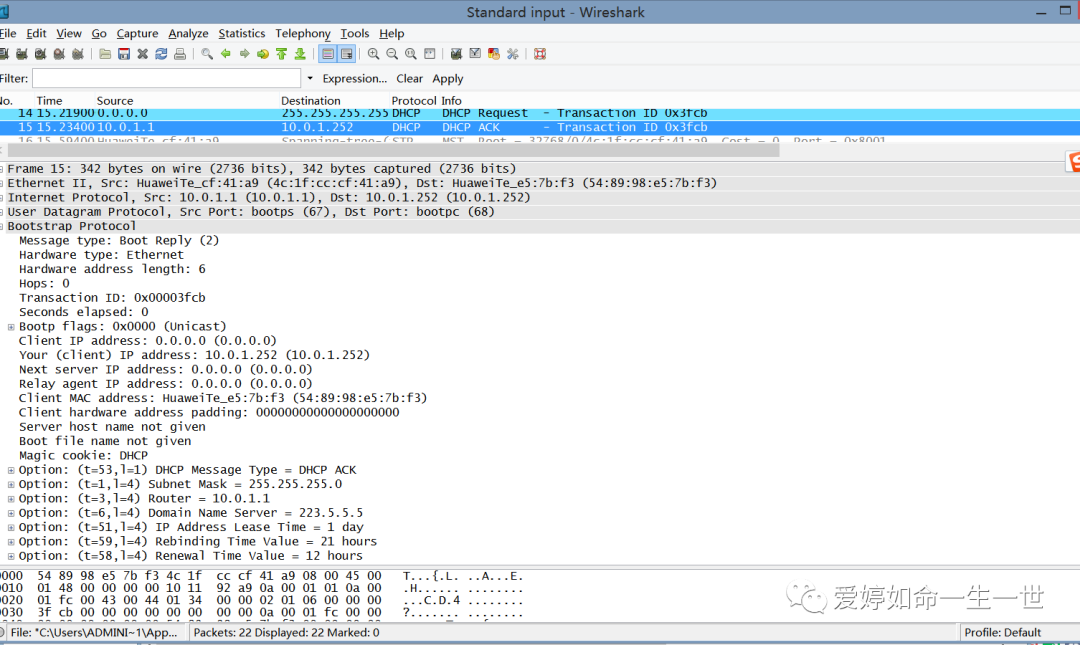Open the Edit menu
This screenshot has width=1080, height=645.
tap(37, 33)
